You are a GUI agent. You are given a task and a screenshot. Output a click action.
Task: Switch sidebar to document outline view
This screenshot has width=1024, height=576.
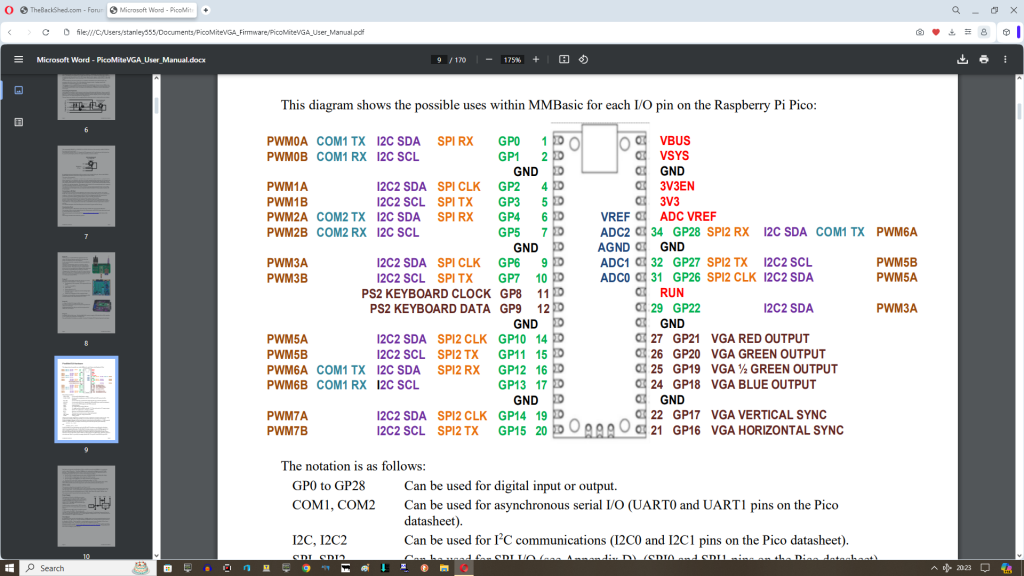pyautogui.click(x=18, y=121)
